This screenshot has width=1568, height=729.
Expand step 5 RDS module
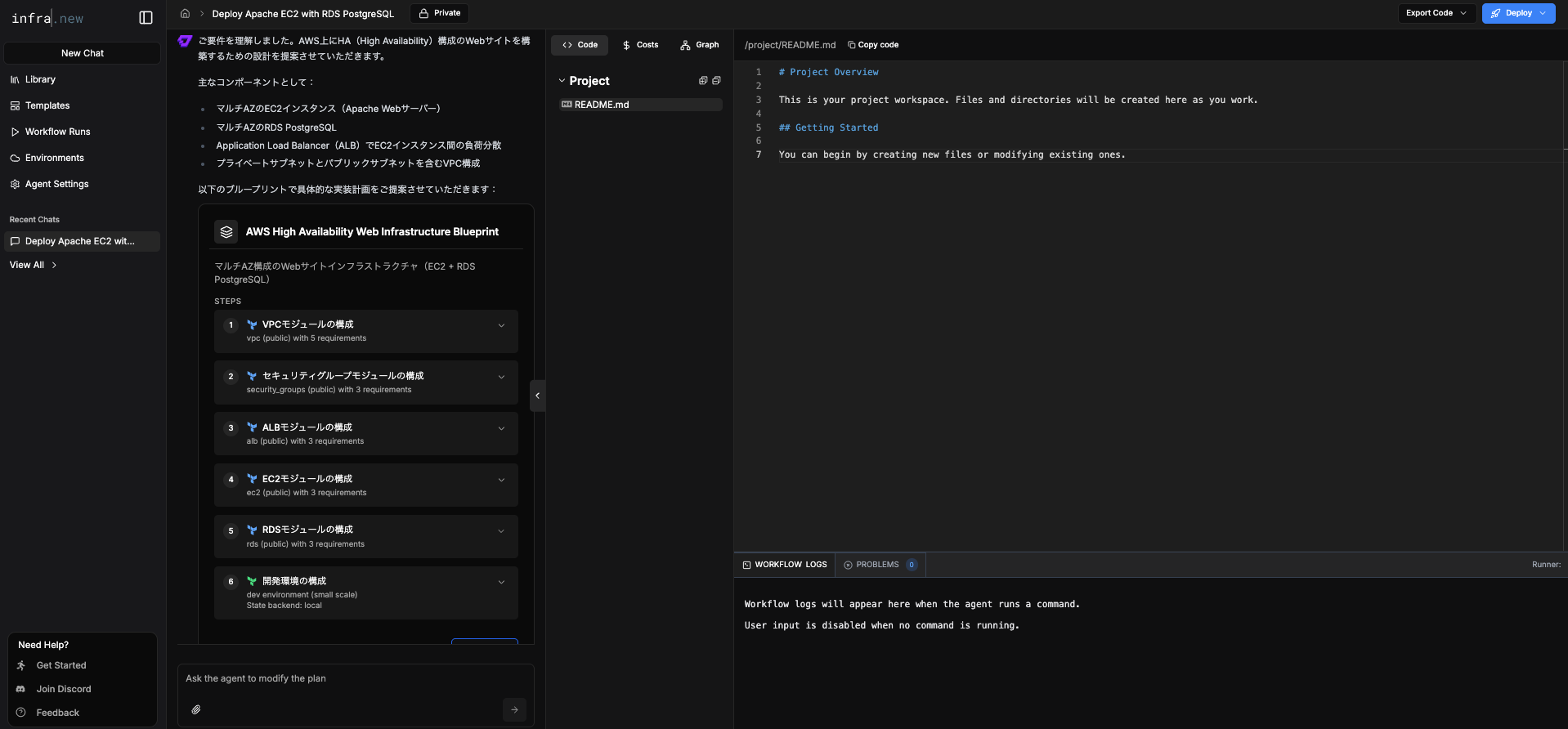click(501, 531)
